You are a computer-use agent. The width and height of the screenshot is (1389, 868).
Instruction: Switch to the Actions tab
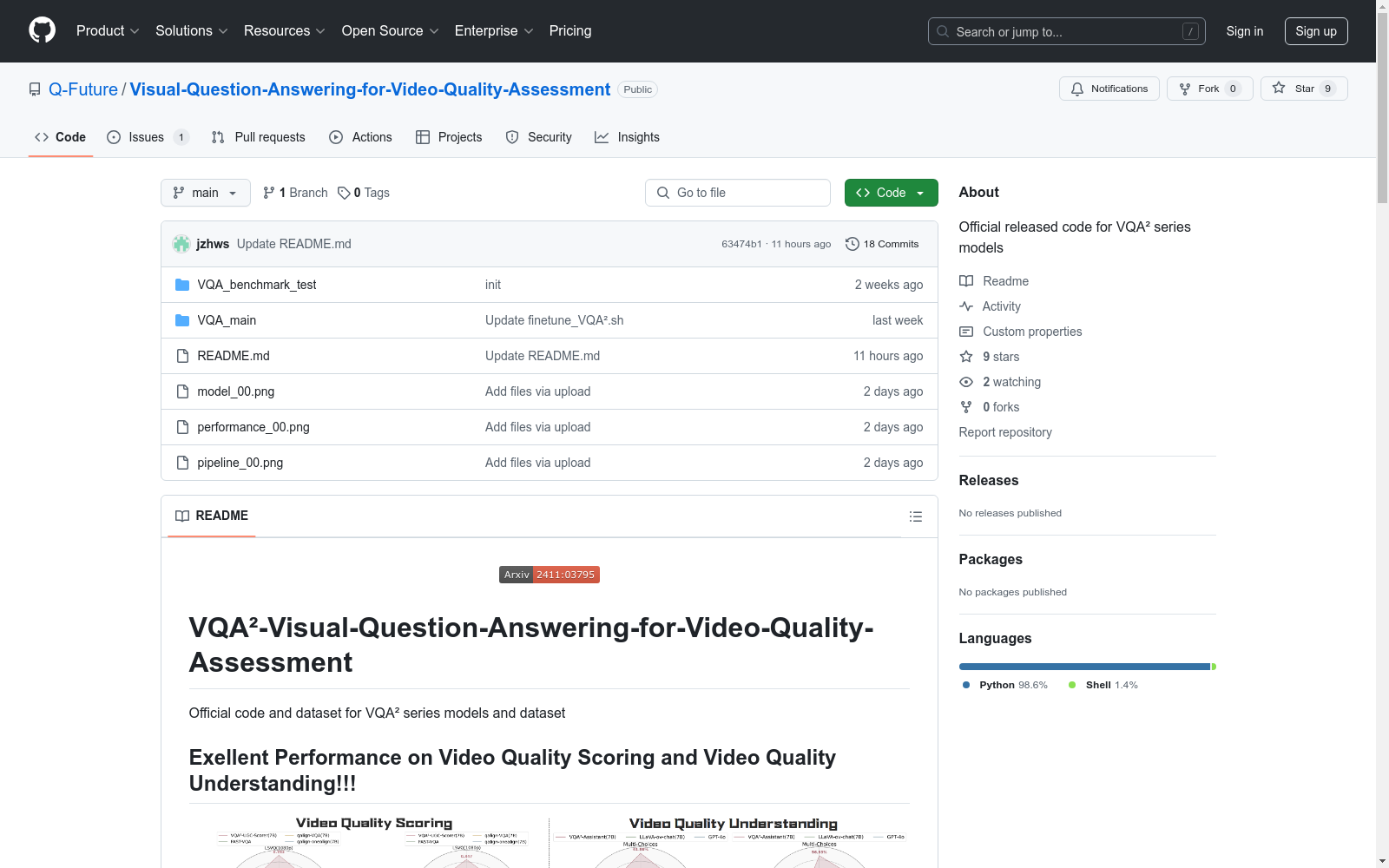point(361,137)
